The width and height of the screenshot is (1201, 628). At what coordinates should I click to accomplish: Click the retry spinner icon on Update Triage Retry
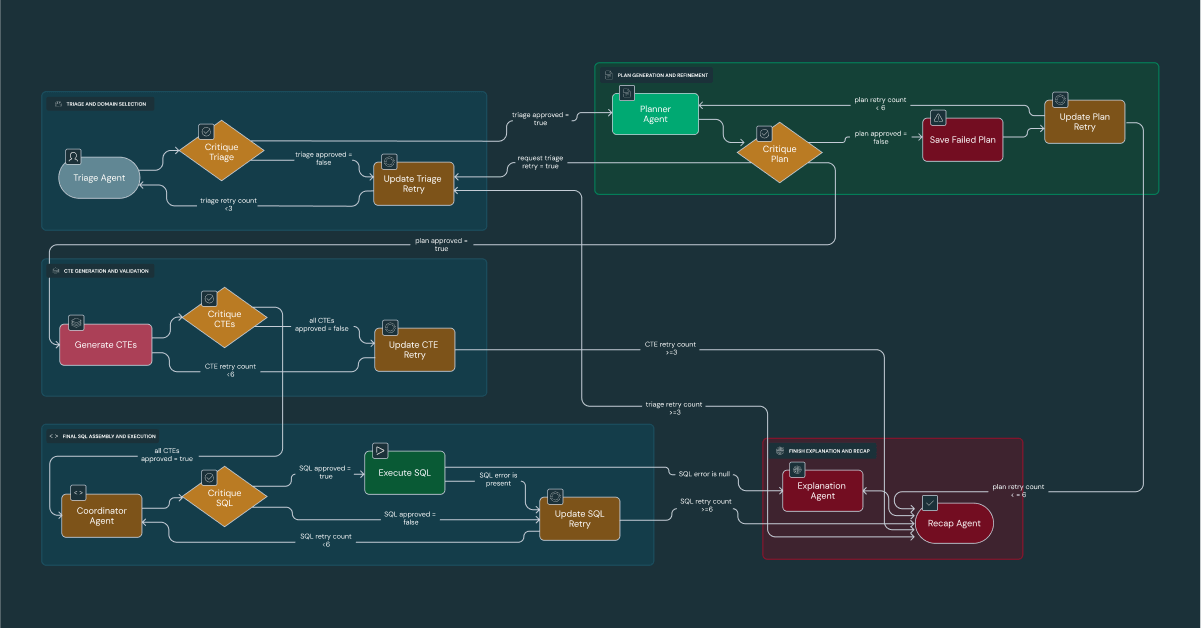390,161
